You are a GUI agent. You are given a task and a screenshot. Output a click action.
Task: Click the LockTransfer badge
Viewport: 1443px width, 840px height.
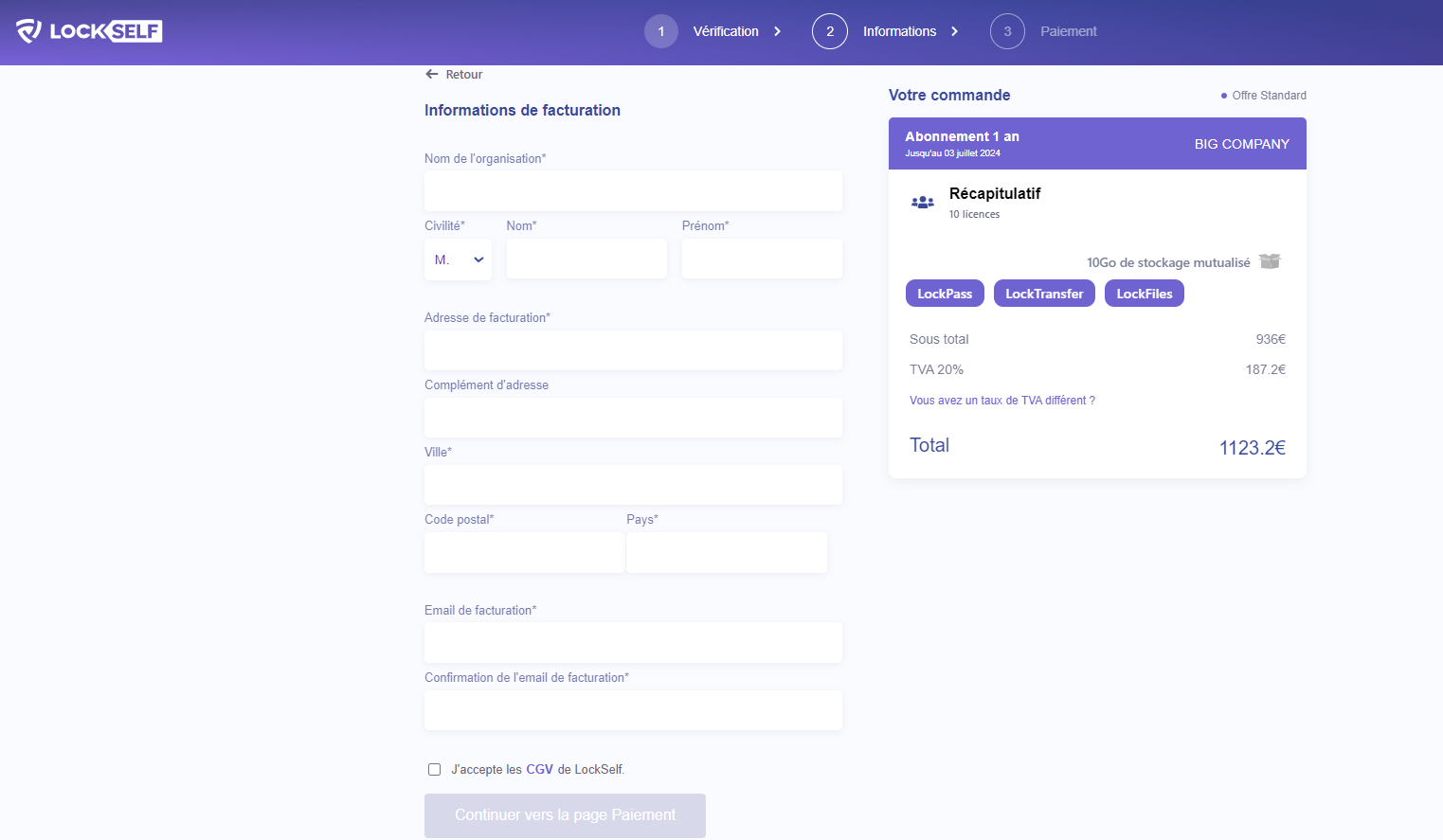[x=1044, y=294]
